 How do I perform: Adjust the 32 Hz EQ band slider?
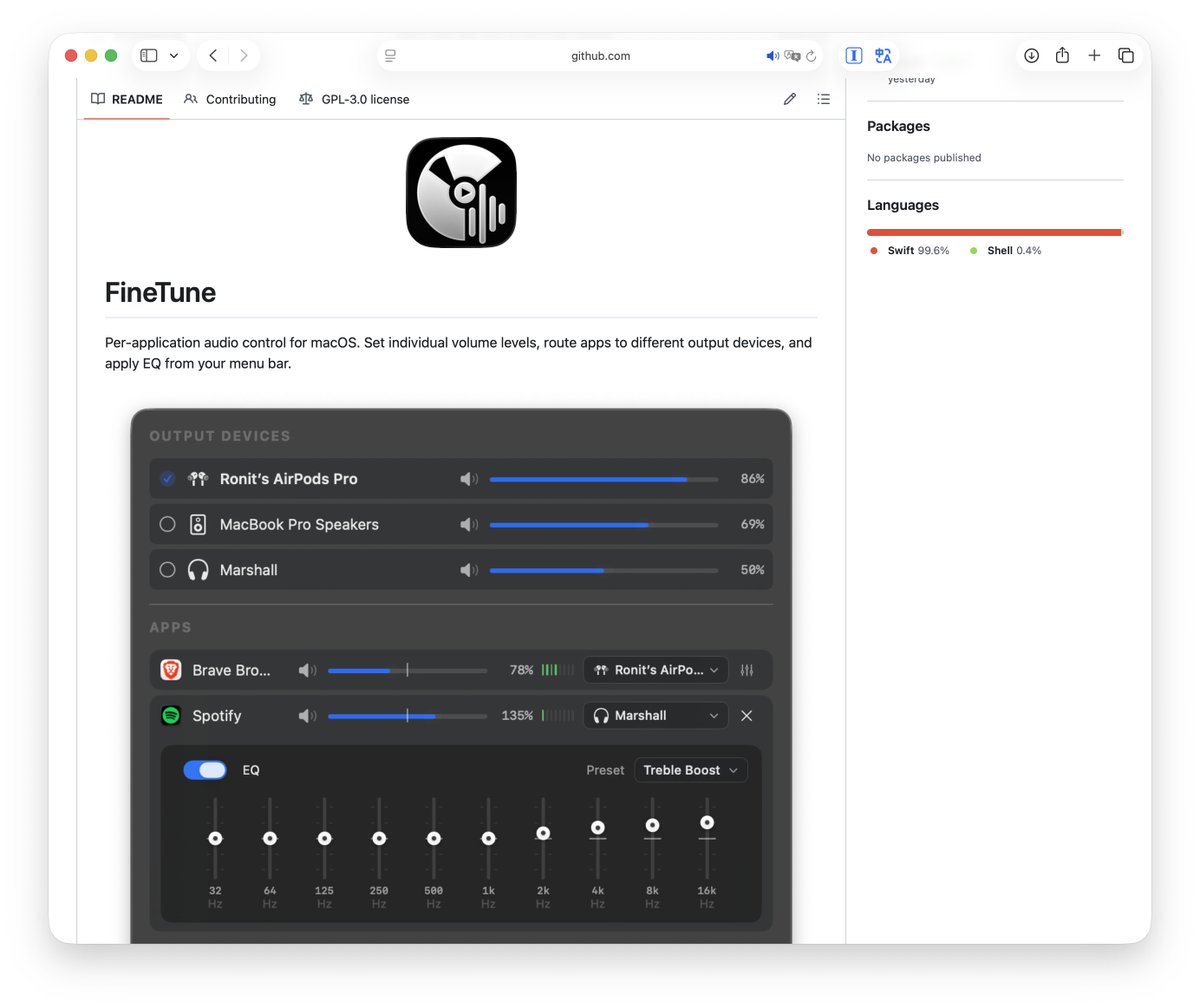(x=215, y=838)
